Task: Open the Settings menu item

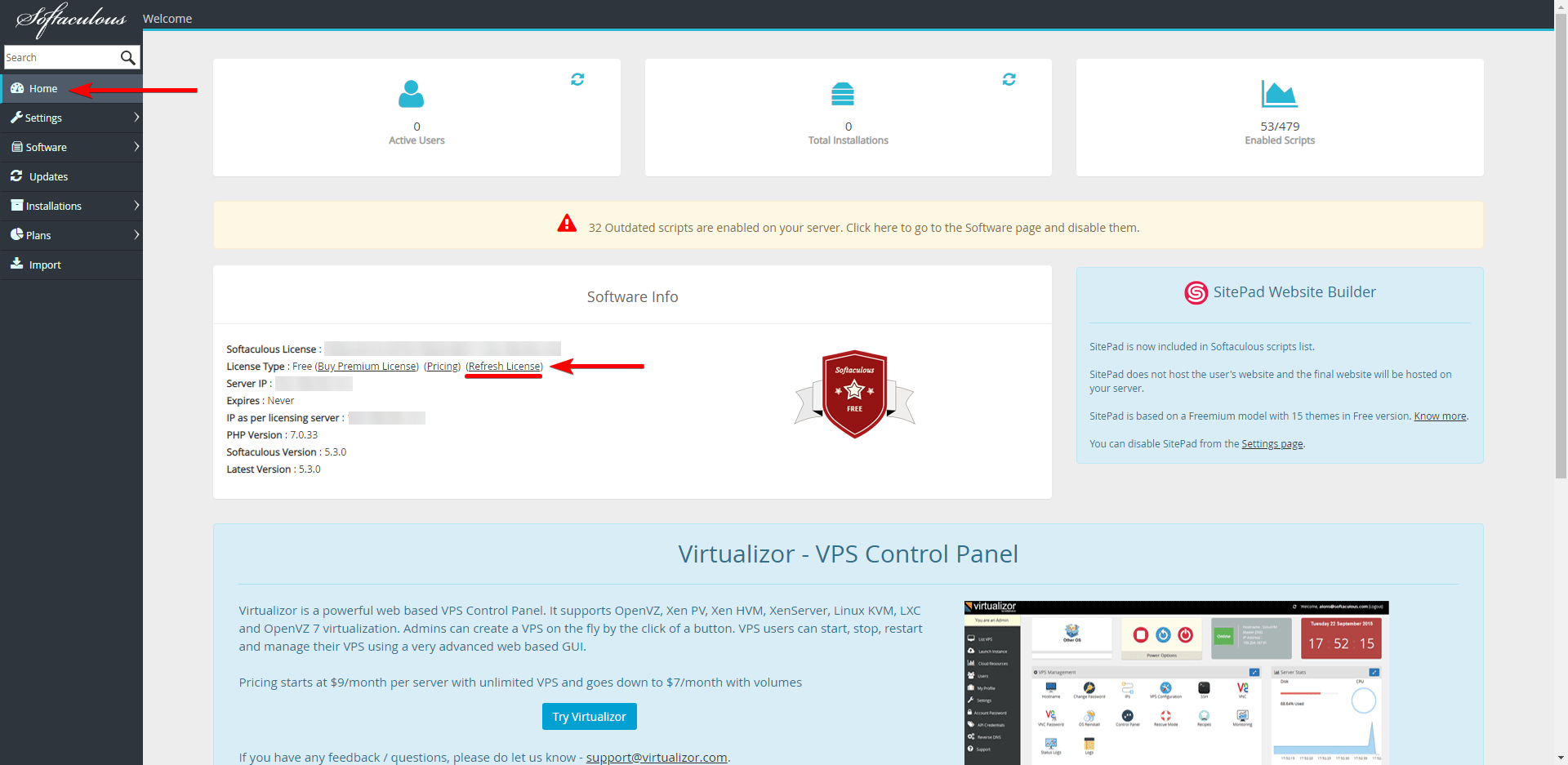Action: coord(71,118)
